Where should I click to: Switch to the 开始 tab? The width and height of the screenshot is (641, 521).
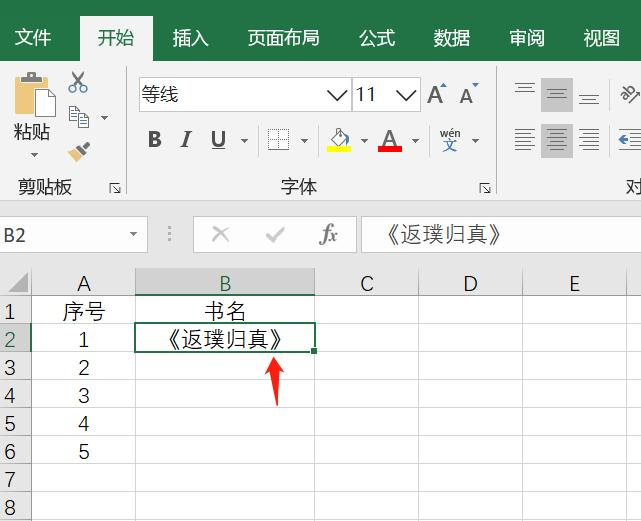[x=116, y=38]
